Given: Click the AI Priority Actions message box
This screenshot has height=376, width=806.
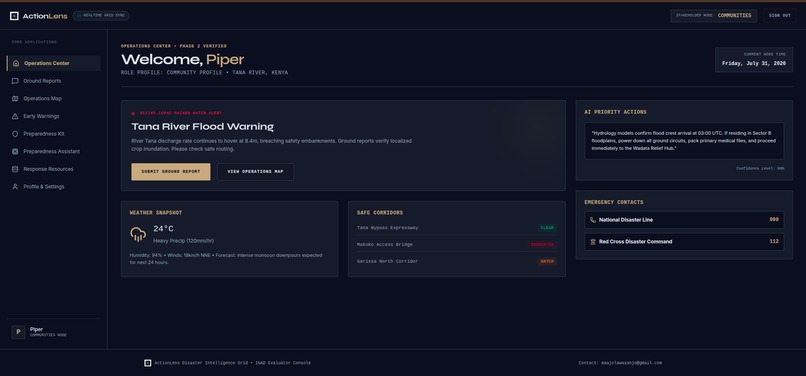Looking at the screenshot, I should pos(684,140).
